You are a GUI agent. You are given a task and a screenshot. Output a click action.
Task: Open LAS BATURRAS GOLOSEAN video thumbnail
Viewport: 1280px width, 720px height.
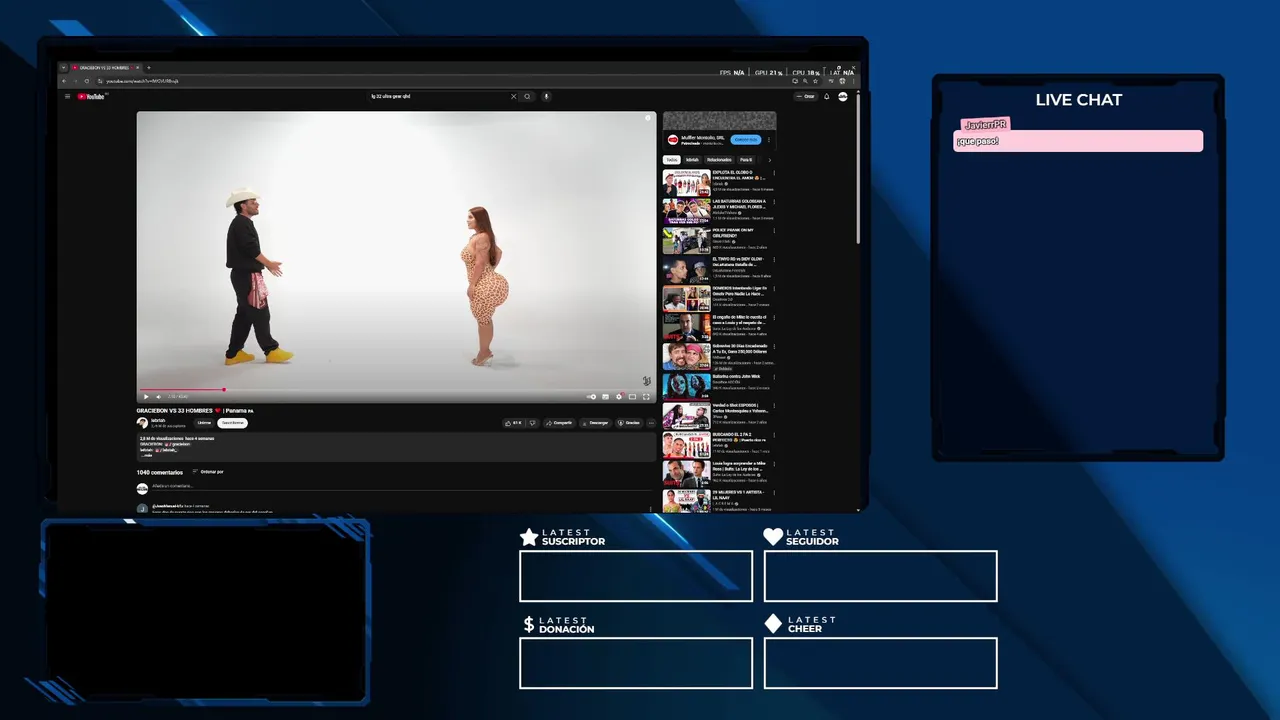[x=686, y=211]
